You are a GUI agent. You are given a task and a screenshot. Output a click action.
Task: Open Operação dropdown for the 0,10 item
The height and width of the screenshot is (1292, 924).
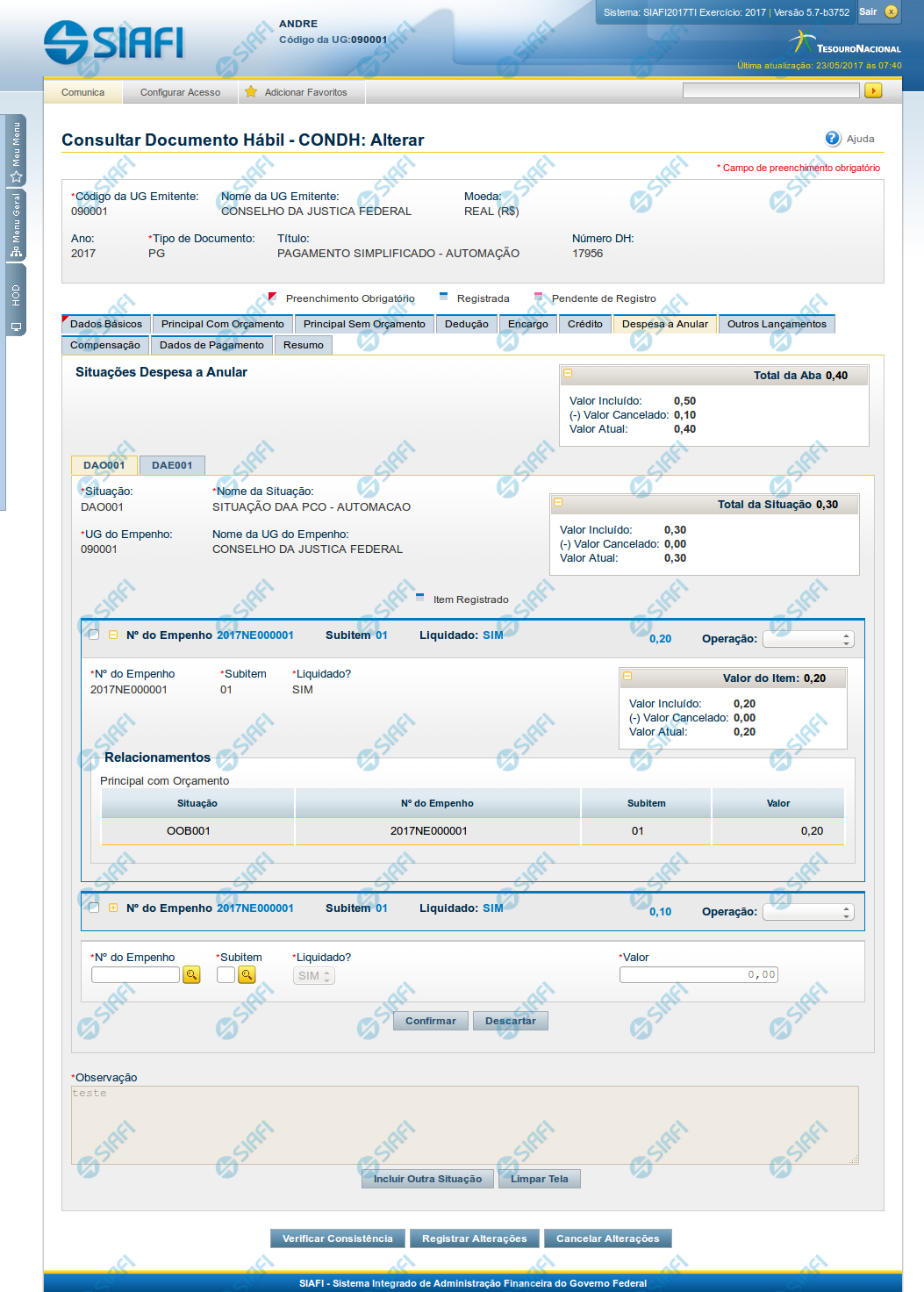(x=807, y=912)
